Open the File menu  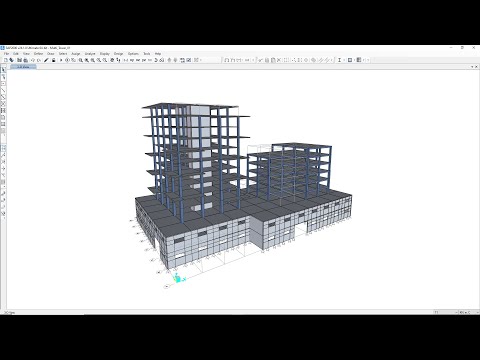click(x=6, y=54)
